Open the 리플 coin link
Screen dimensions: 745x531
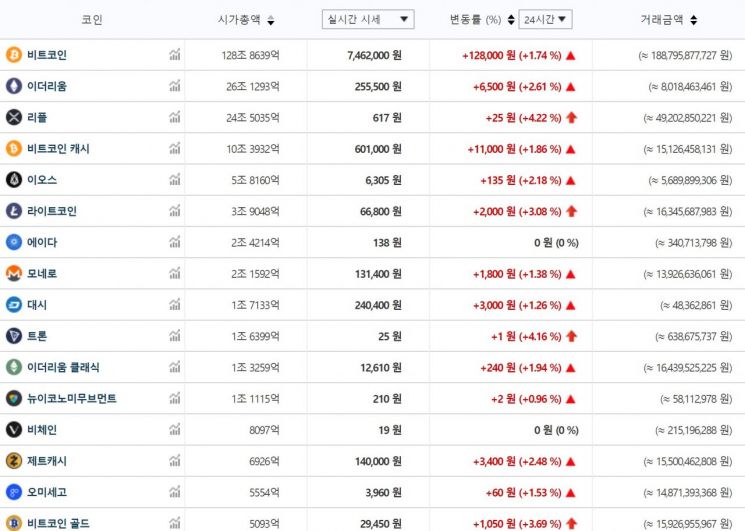pos(37,117)
